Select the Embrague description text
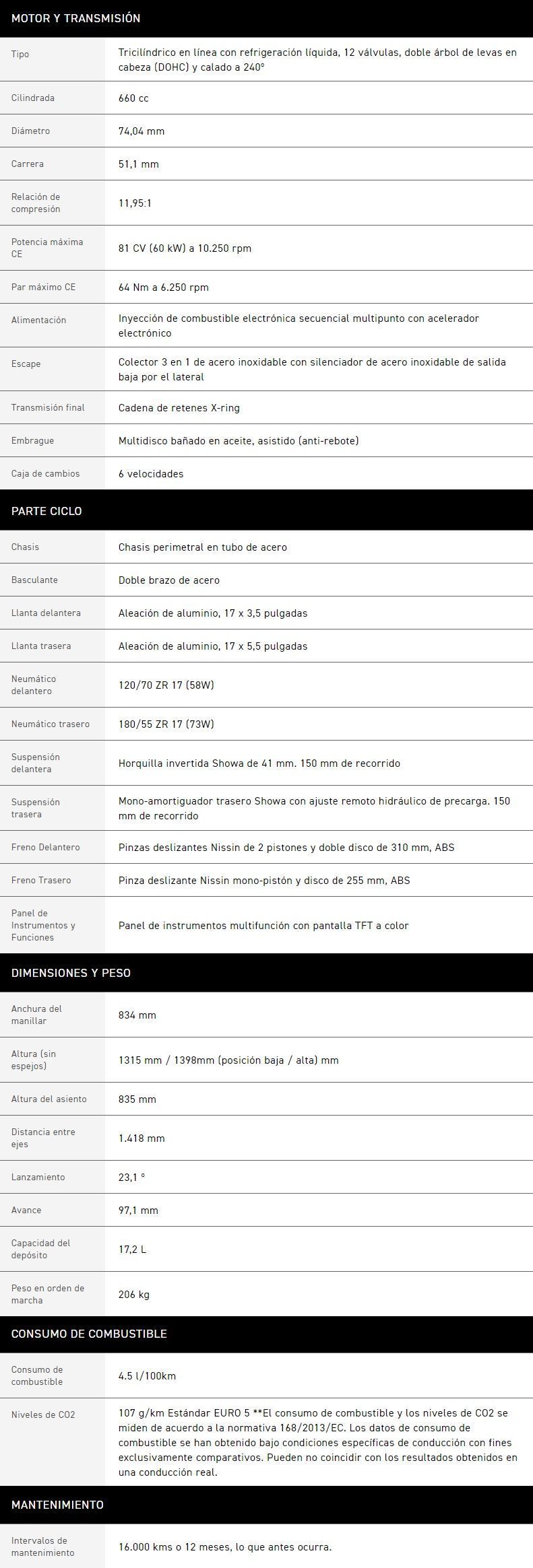Viewport: 533px width, 1568px height. click(239, 440)
